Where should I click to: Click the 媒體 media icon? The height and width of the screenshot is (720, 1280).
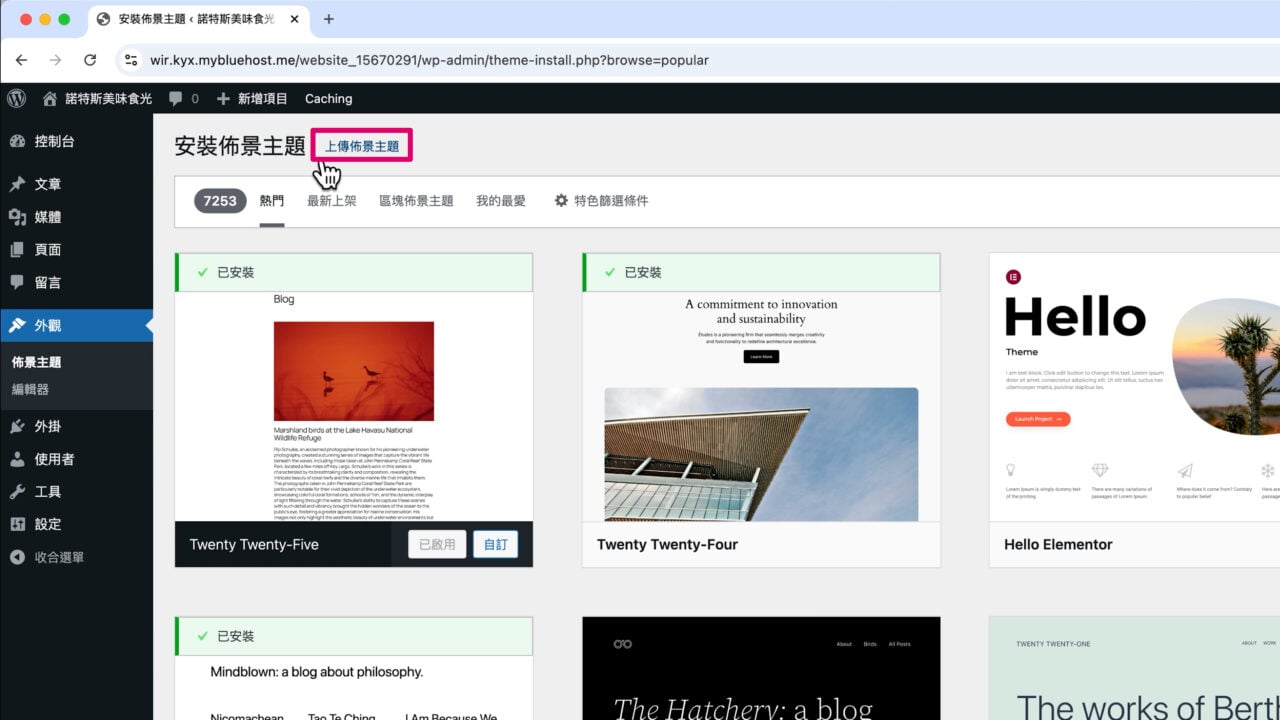[17, 217]
